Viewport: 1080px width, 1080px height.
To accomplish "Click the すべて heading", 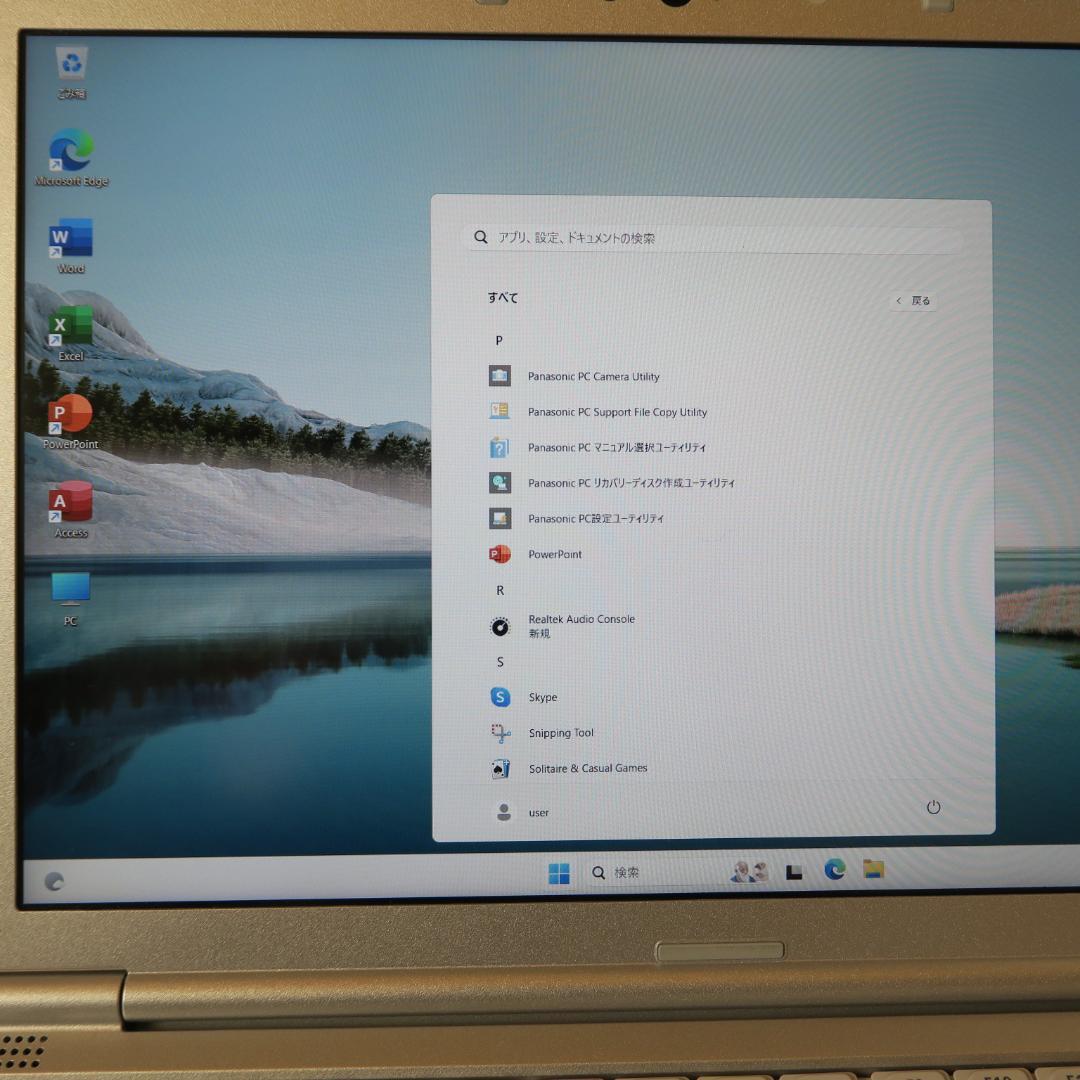I will pos(503,298).
